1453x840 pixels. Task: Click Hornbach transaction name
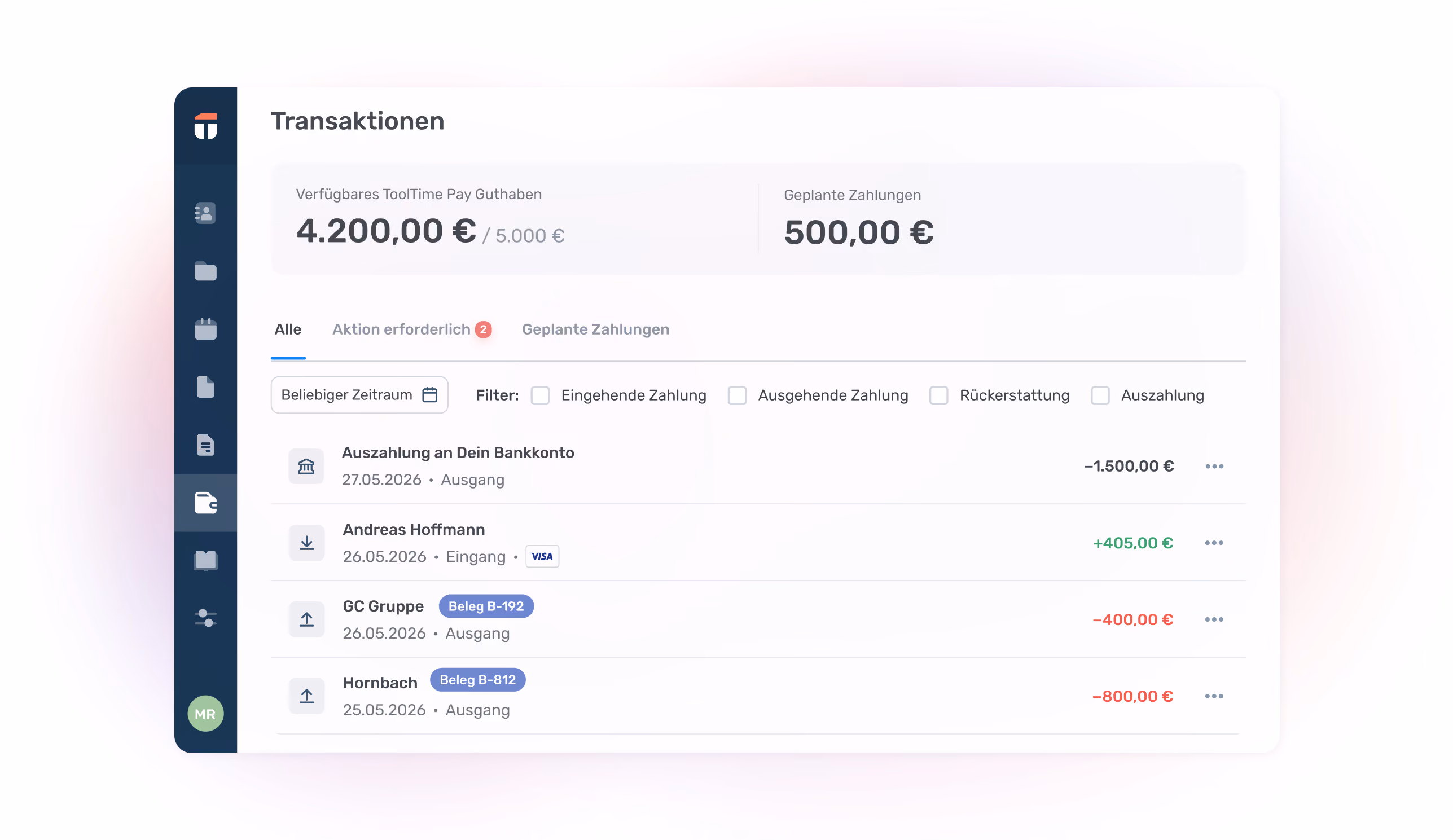[x=380, y=683]
